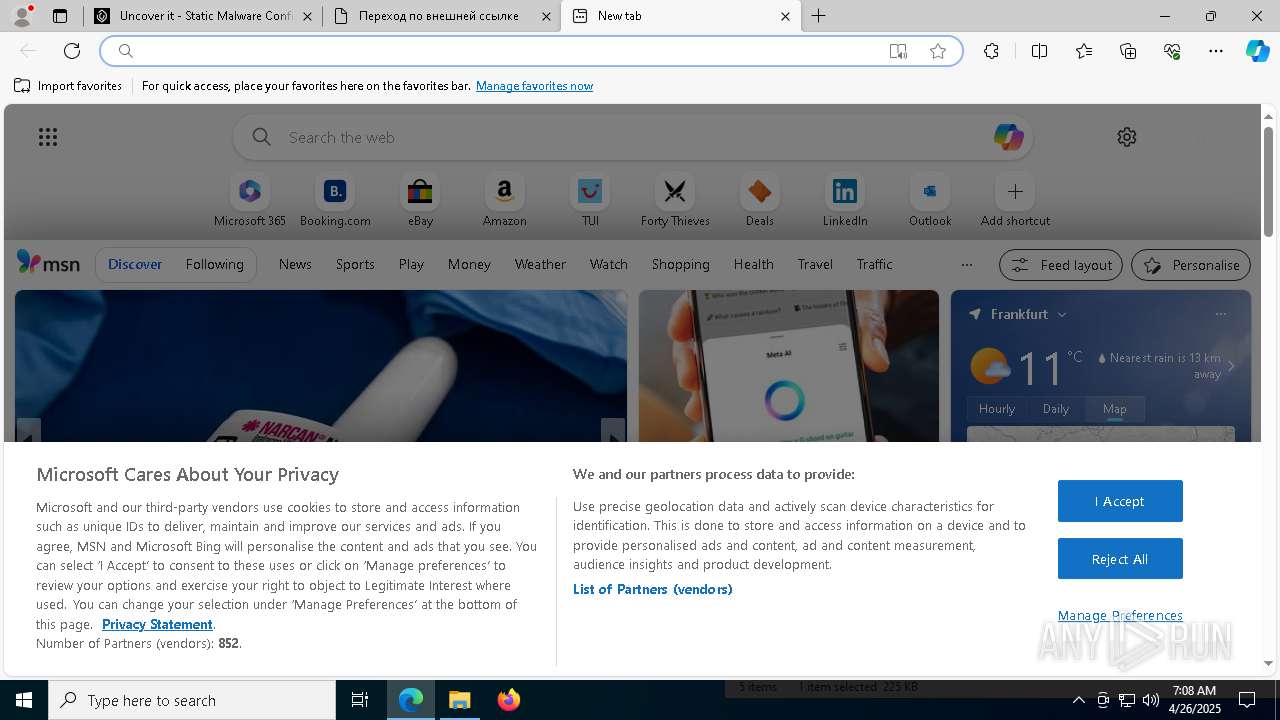
Task: Add this page to favorites with the star
Action: coord(938,51)
